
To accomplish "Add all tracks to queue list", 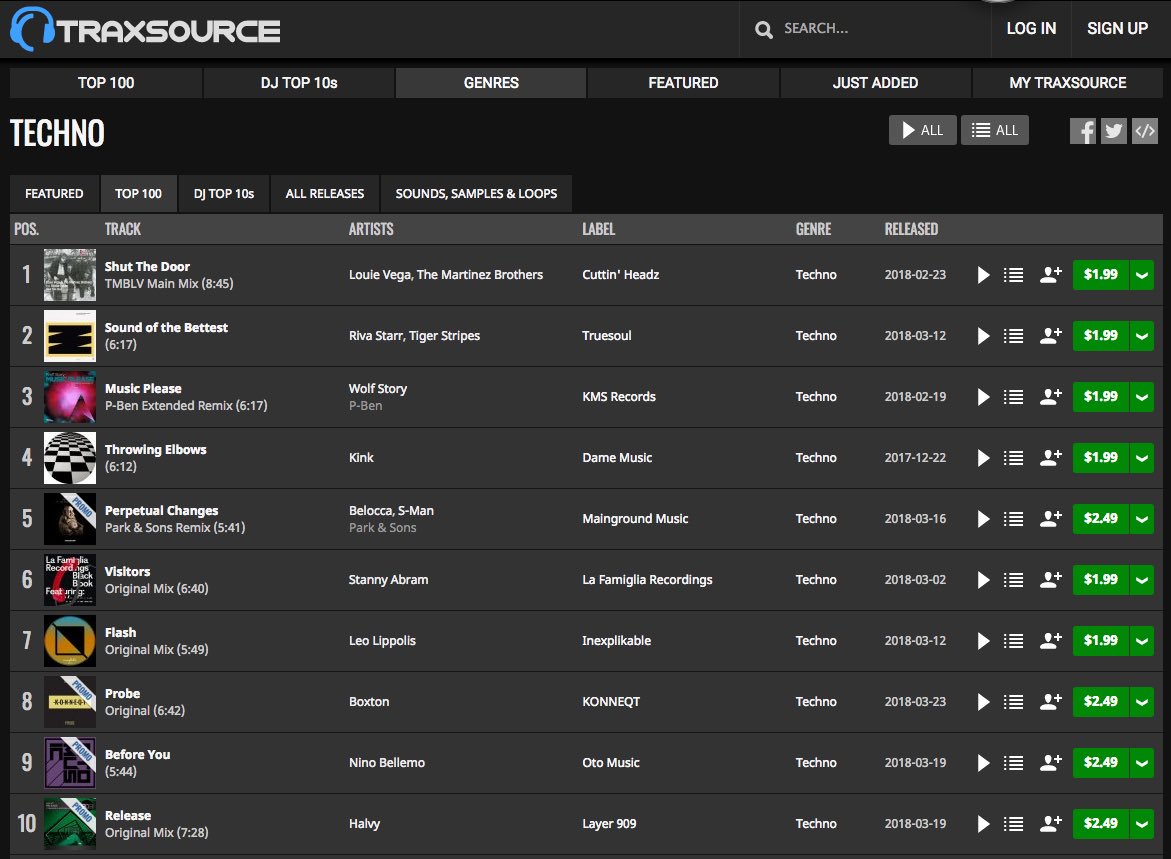I will click(x=995, y=130).
